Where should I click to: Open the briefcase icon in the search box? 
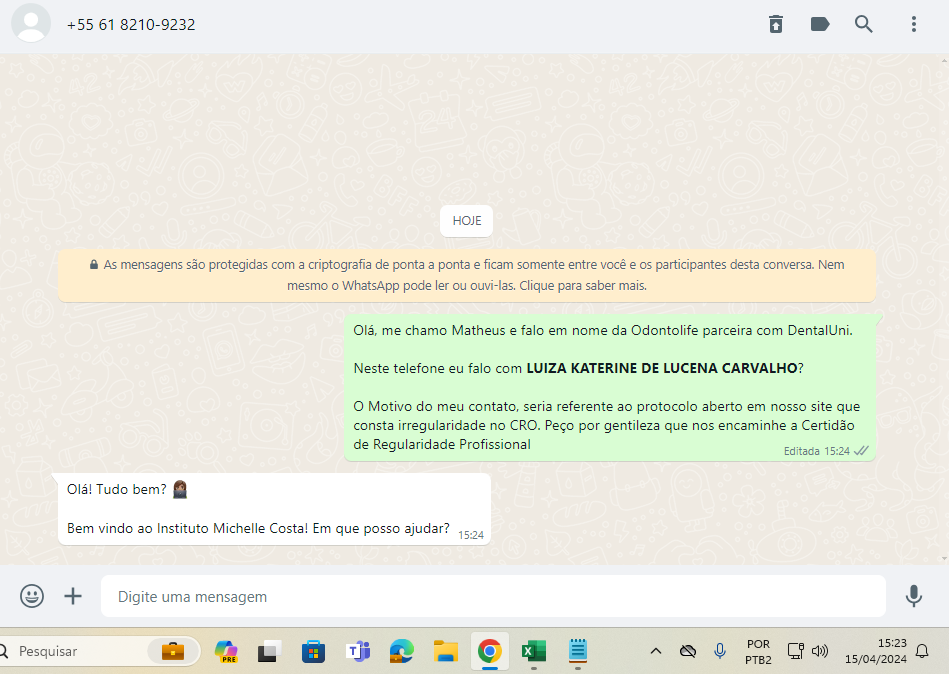point(172,651)
